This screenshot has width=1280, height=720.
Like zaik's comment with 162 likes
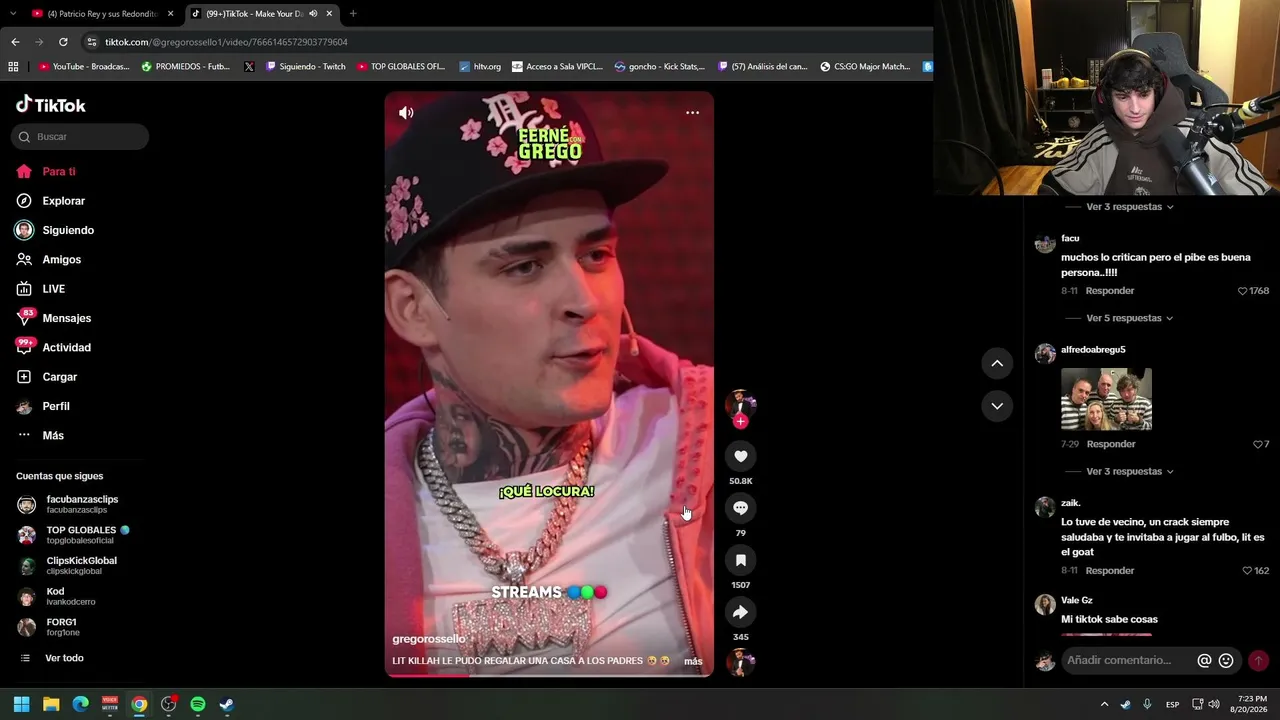click(x=1247, y=571)
